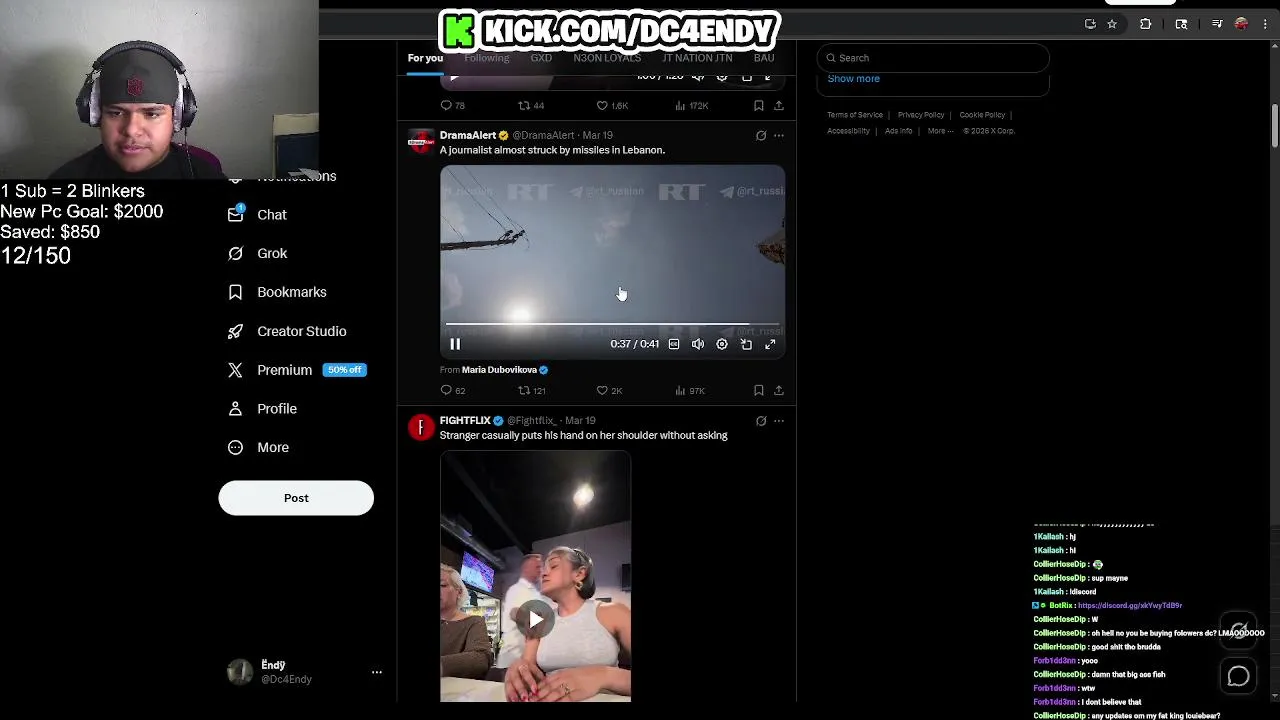Open the Endy @Dc4Endy account avatar
Image resolution: width=1280 pixels, height=720 pixels.
(x=240, y=672)
